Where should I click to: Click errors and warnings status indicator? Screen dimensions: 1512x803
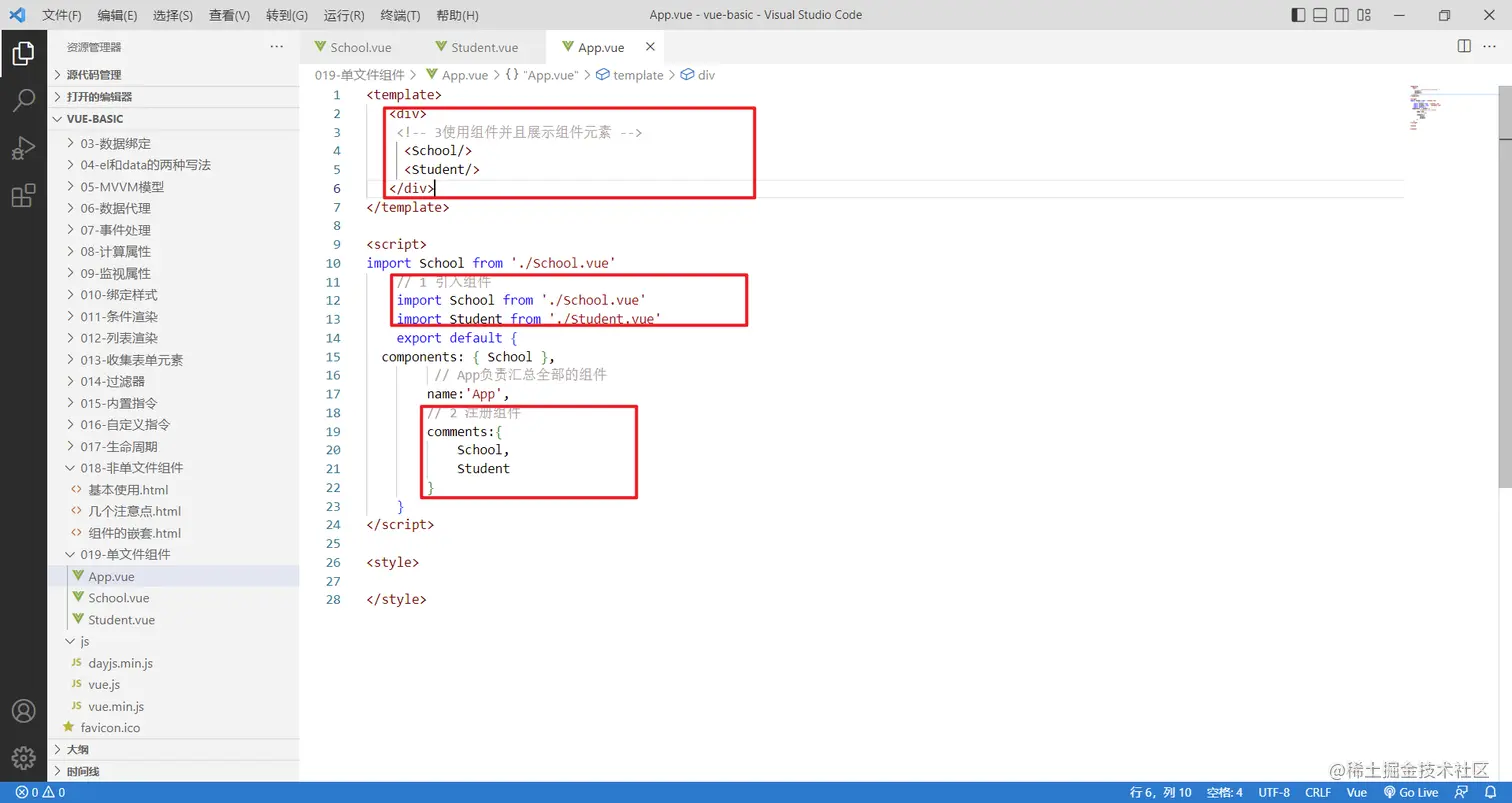(40, 792)
